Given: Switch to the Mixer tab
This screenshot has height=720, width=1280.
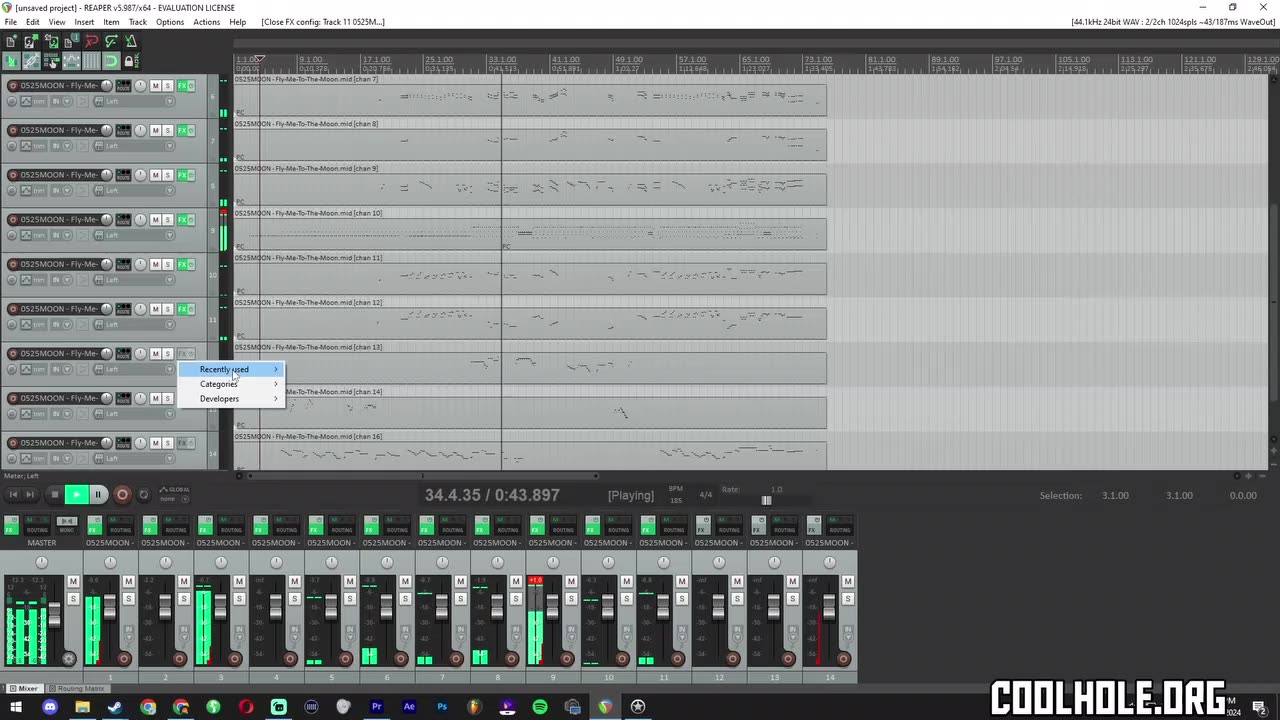Looking at the screenshot, I should (x=23, y=688).
